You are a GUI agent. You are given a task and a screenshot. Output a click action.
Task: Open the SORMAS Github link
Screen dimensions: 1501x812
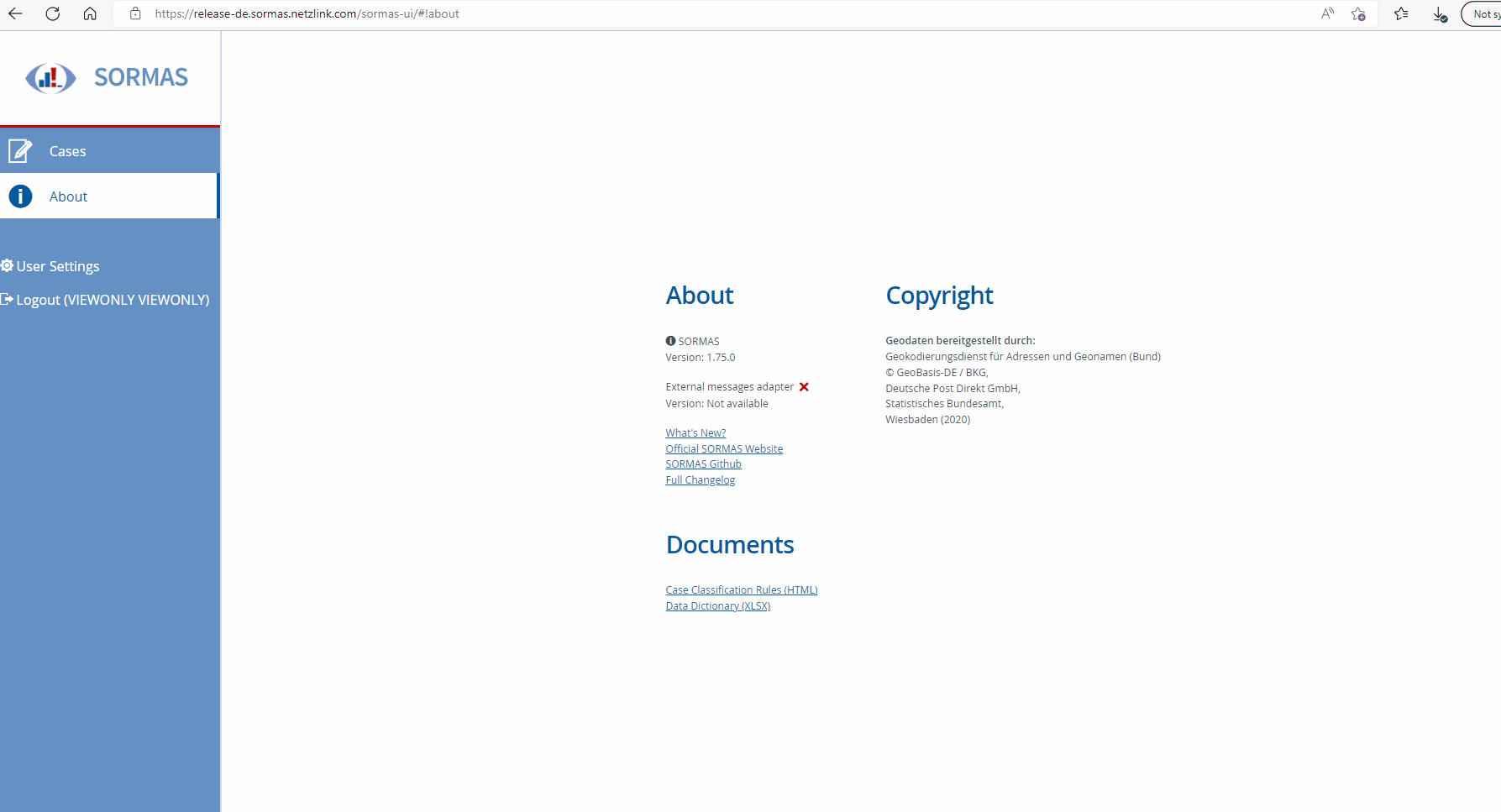703,464
